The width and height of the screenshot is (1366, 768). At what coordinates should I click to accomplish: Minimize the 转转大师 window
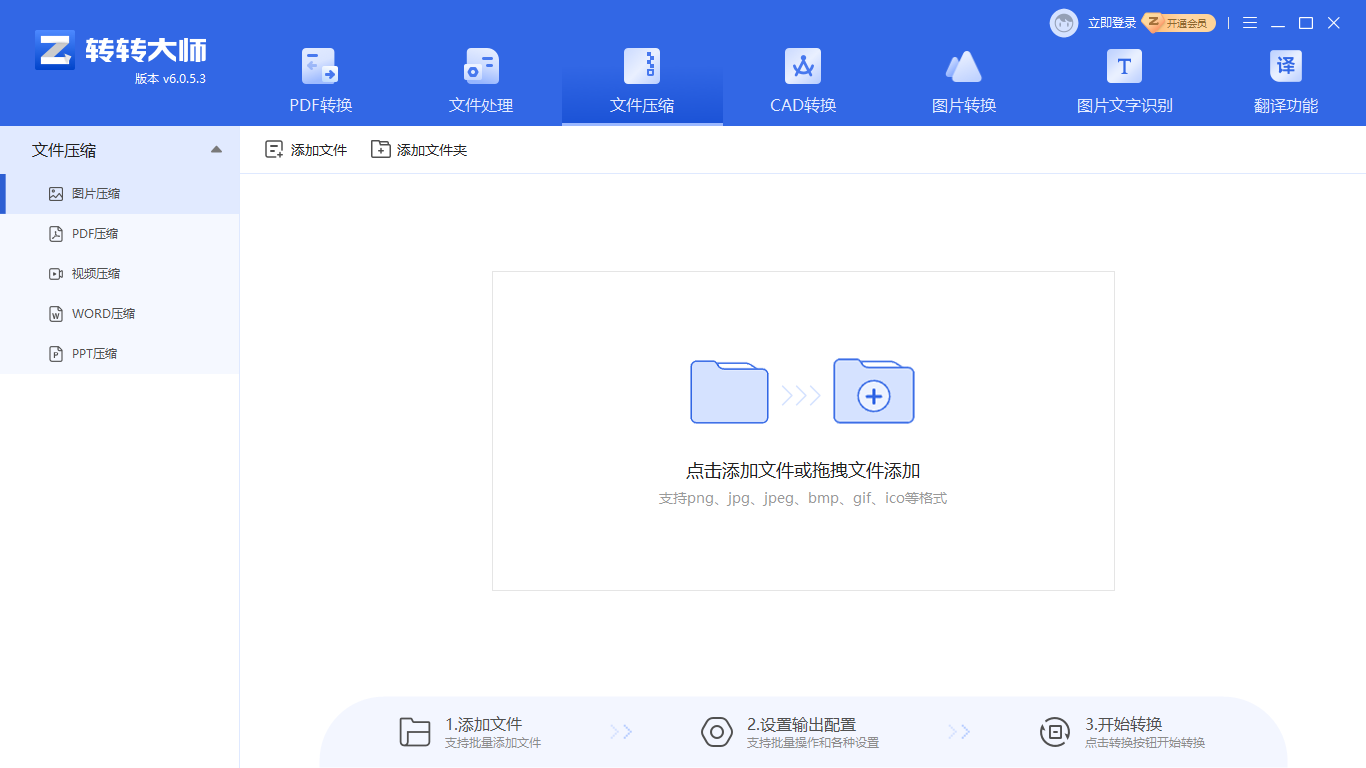click(1278, 23)
